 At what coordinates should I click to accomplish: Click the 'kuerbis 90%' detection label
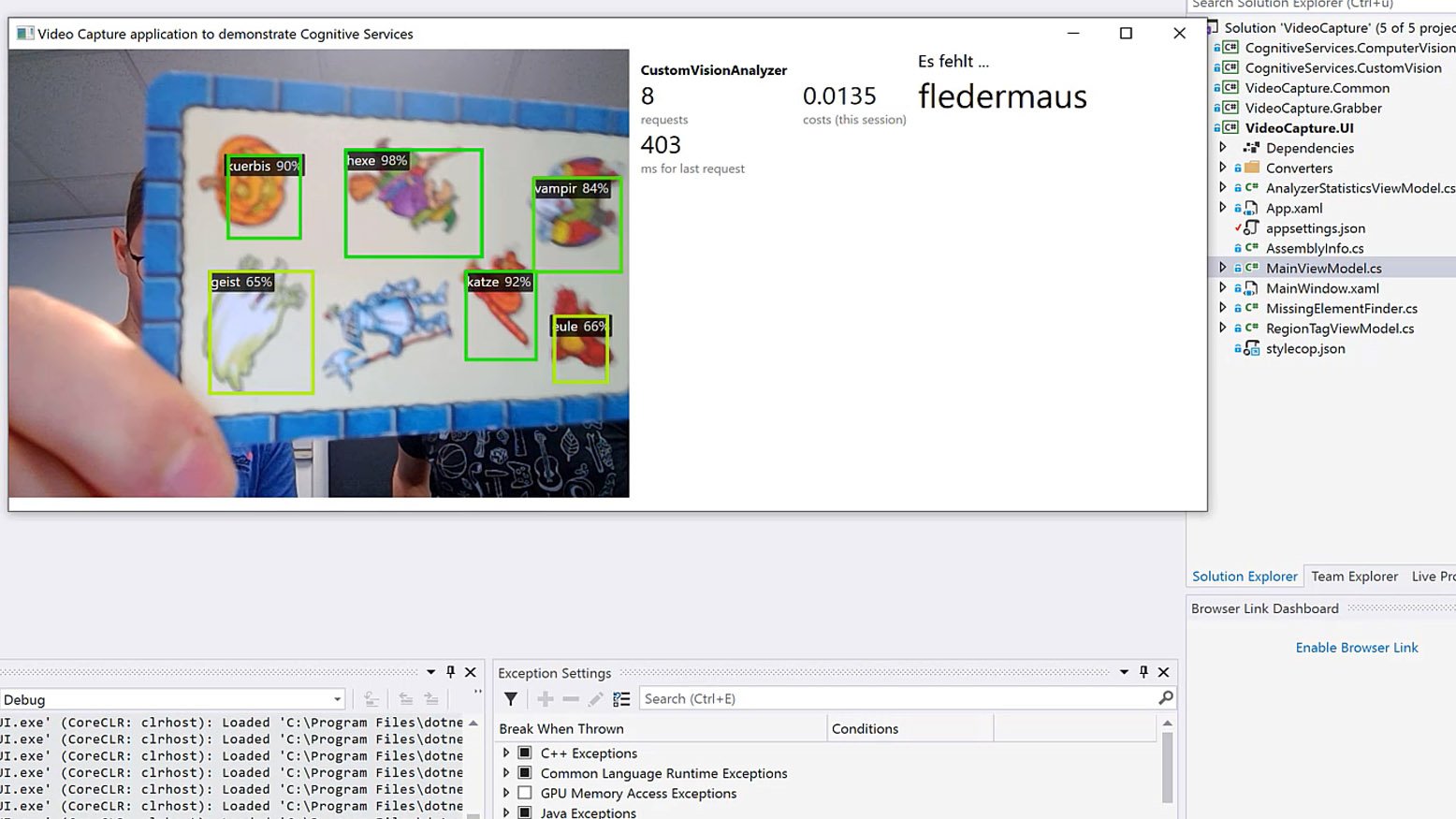[x=264, y=166]
